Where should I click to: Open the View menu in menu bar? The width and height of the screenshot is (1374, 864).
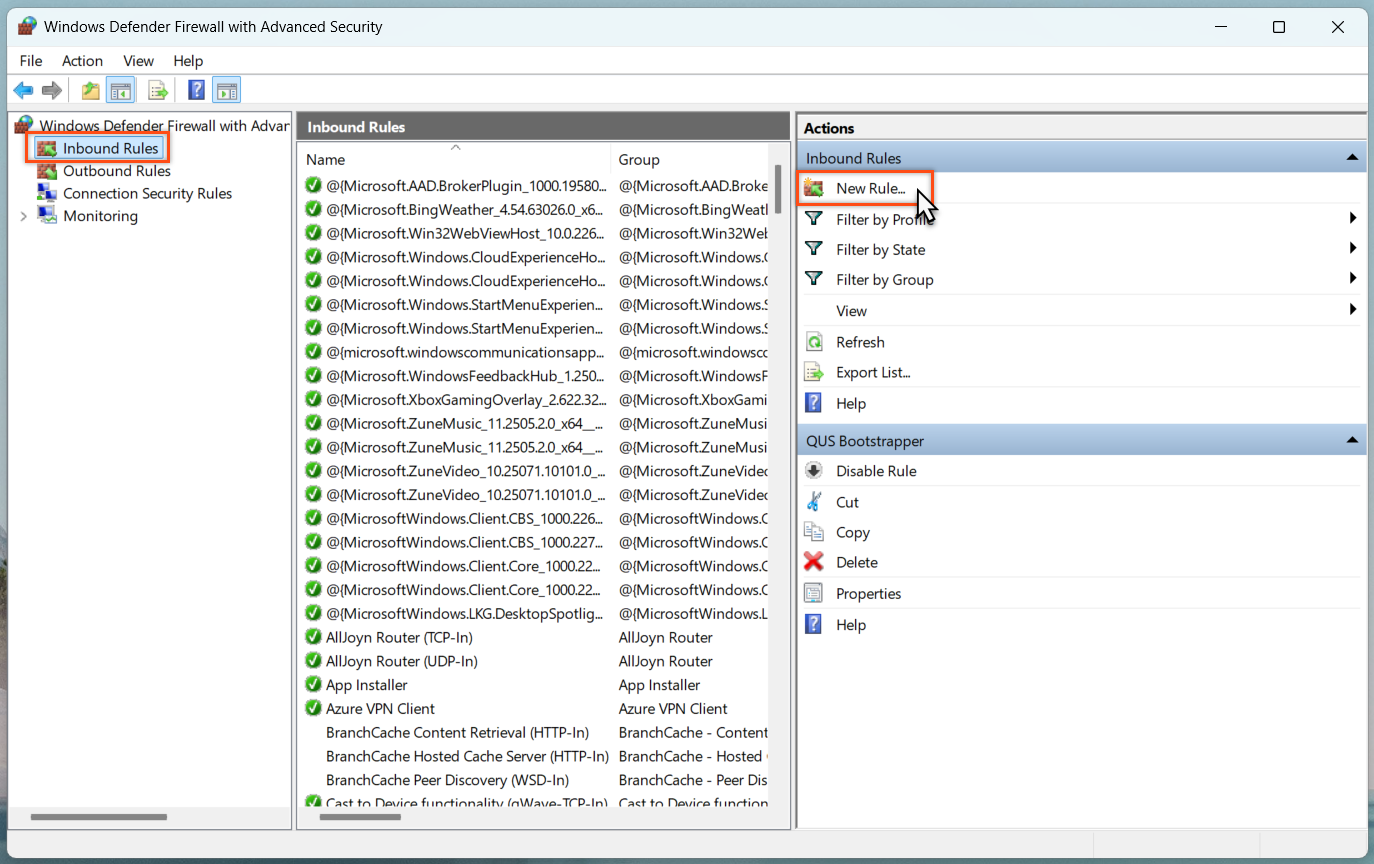pyautogui.click(x=138, y=61)
